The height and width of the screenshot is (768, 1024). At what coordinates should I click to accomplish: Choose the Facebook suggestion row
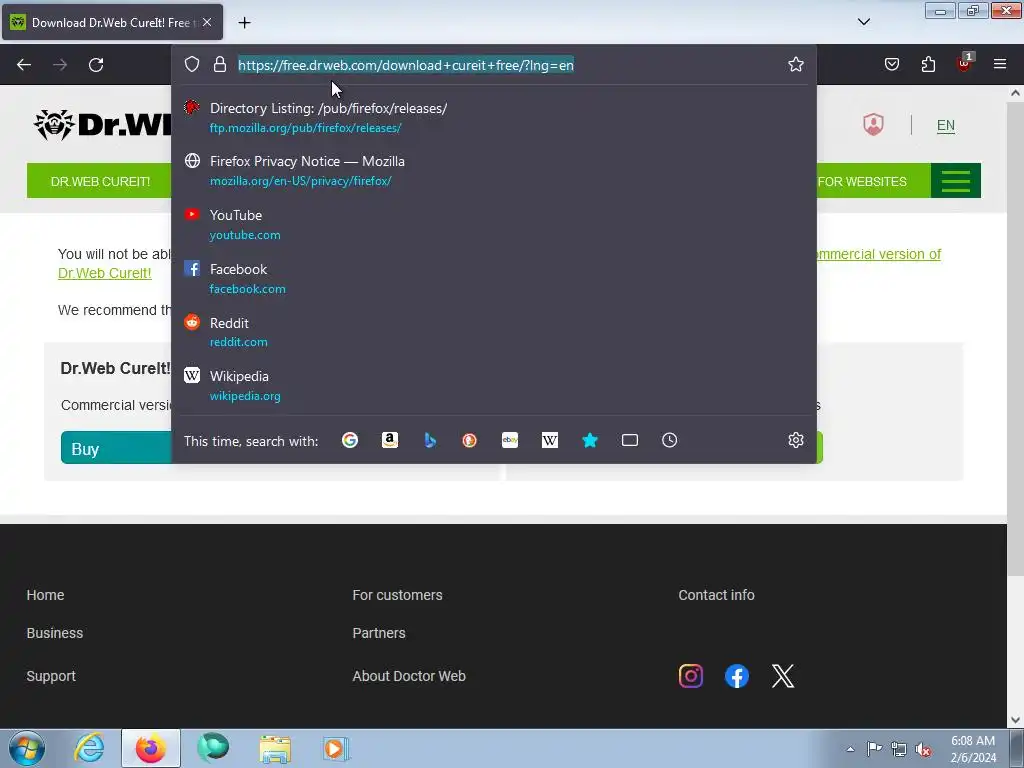(x=494, y=278)
